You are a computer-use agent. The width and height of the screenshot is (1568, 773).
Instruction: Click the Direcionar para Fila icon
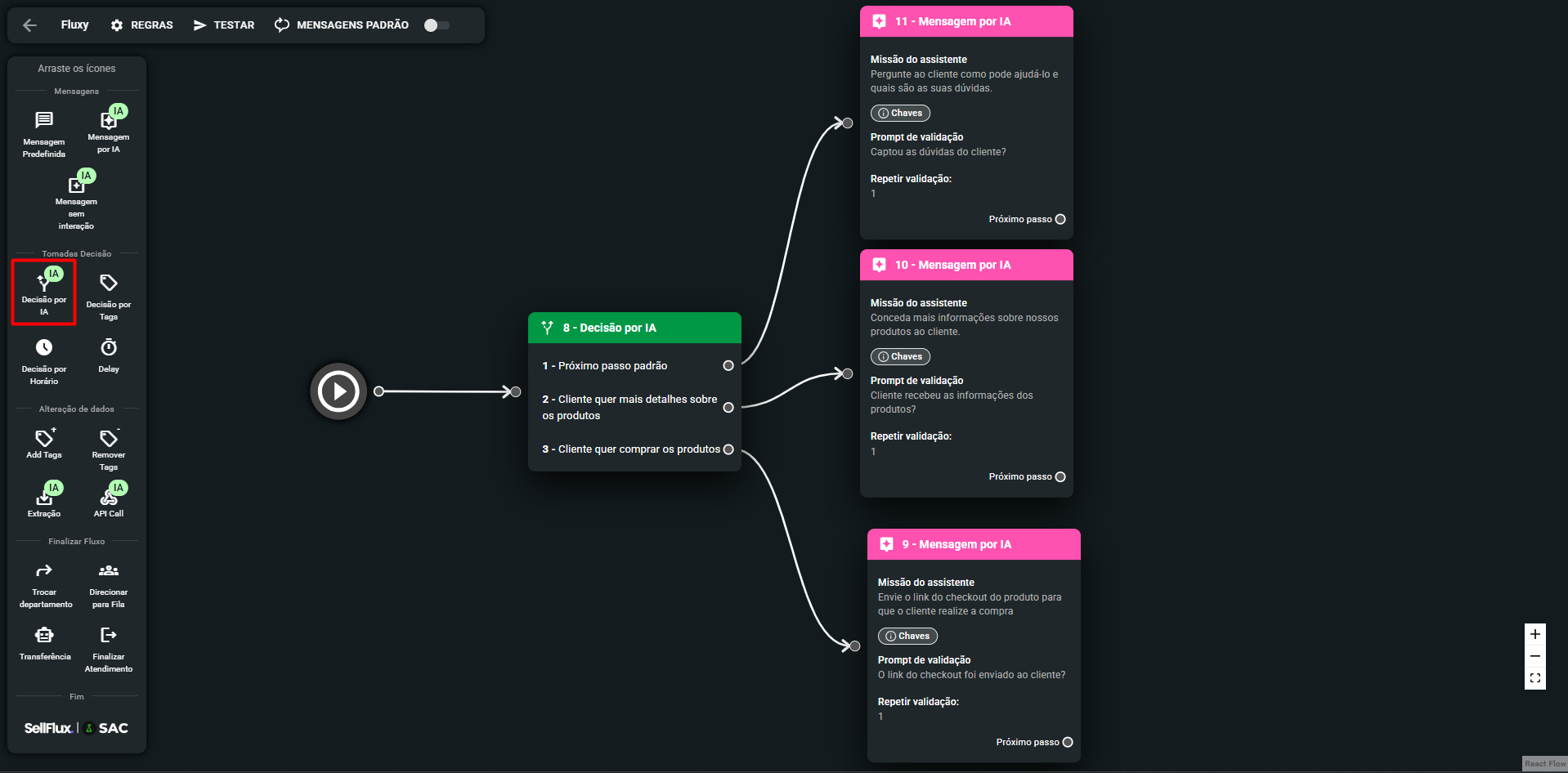point(108,571)
